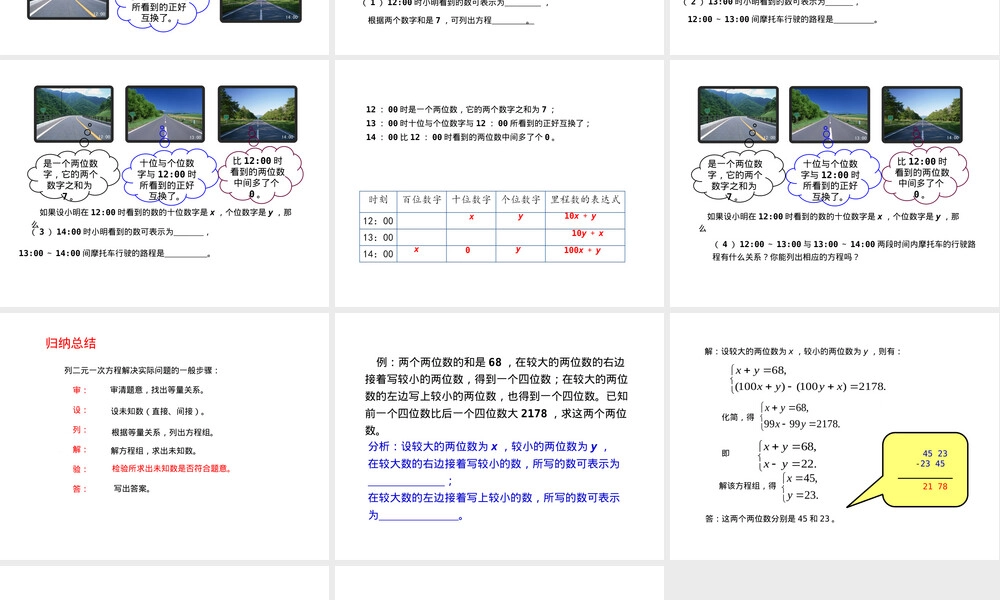Screen dimensions: 1000x600
Task: Click the 10y + x expression cell
Action: [x=587, y=233]
